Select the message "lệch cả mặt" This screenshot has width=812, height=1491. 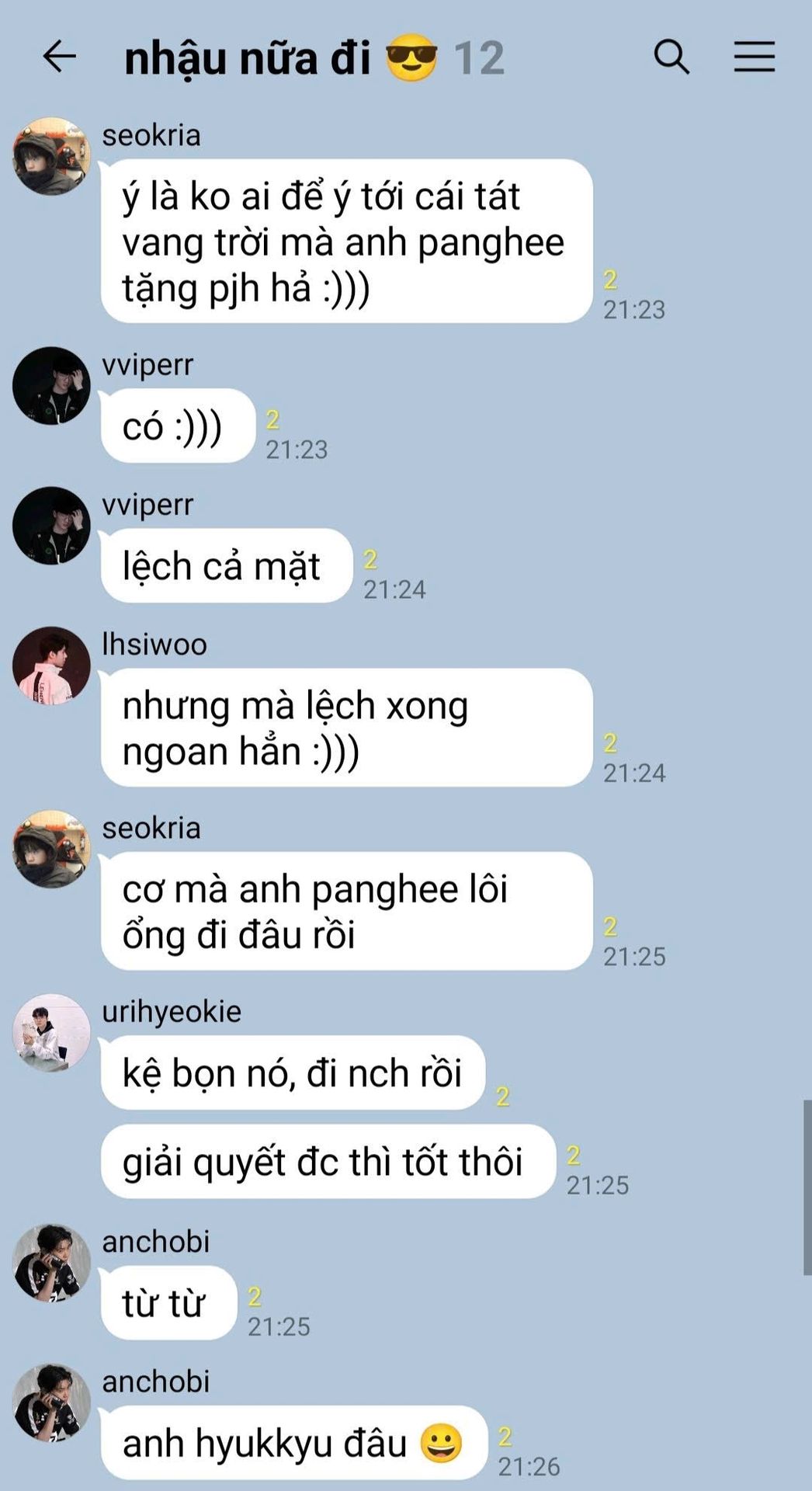point(226,565)
